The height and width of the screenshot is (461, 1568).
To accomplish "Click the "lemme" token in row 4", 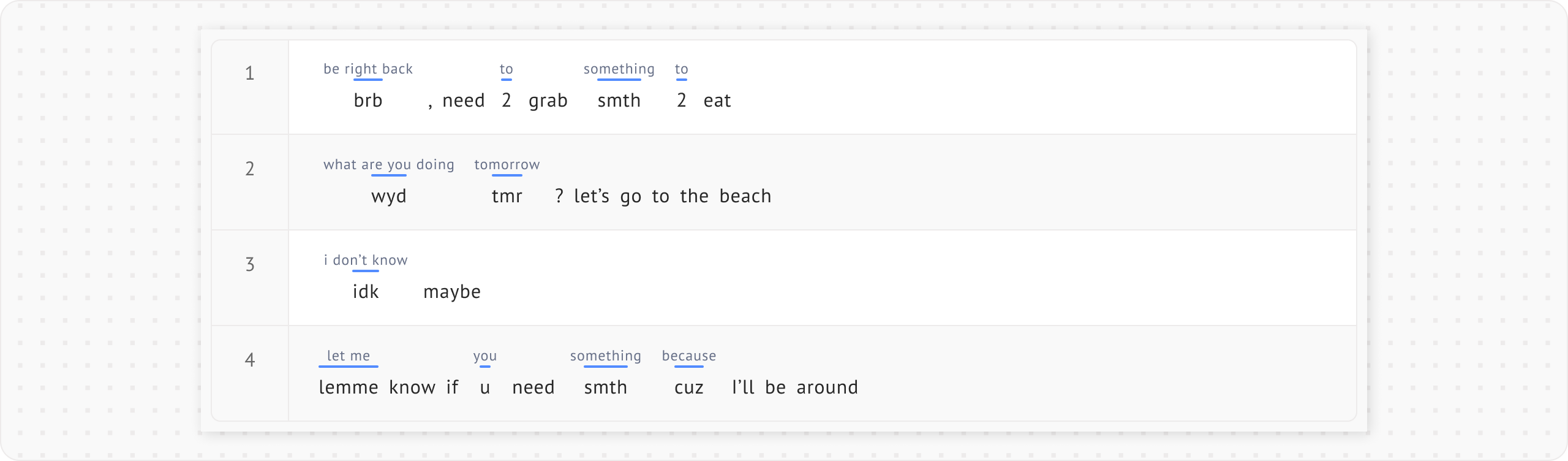I will point(349,387).
